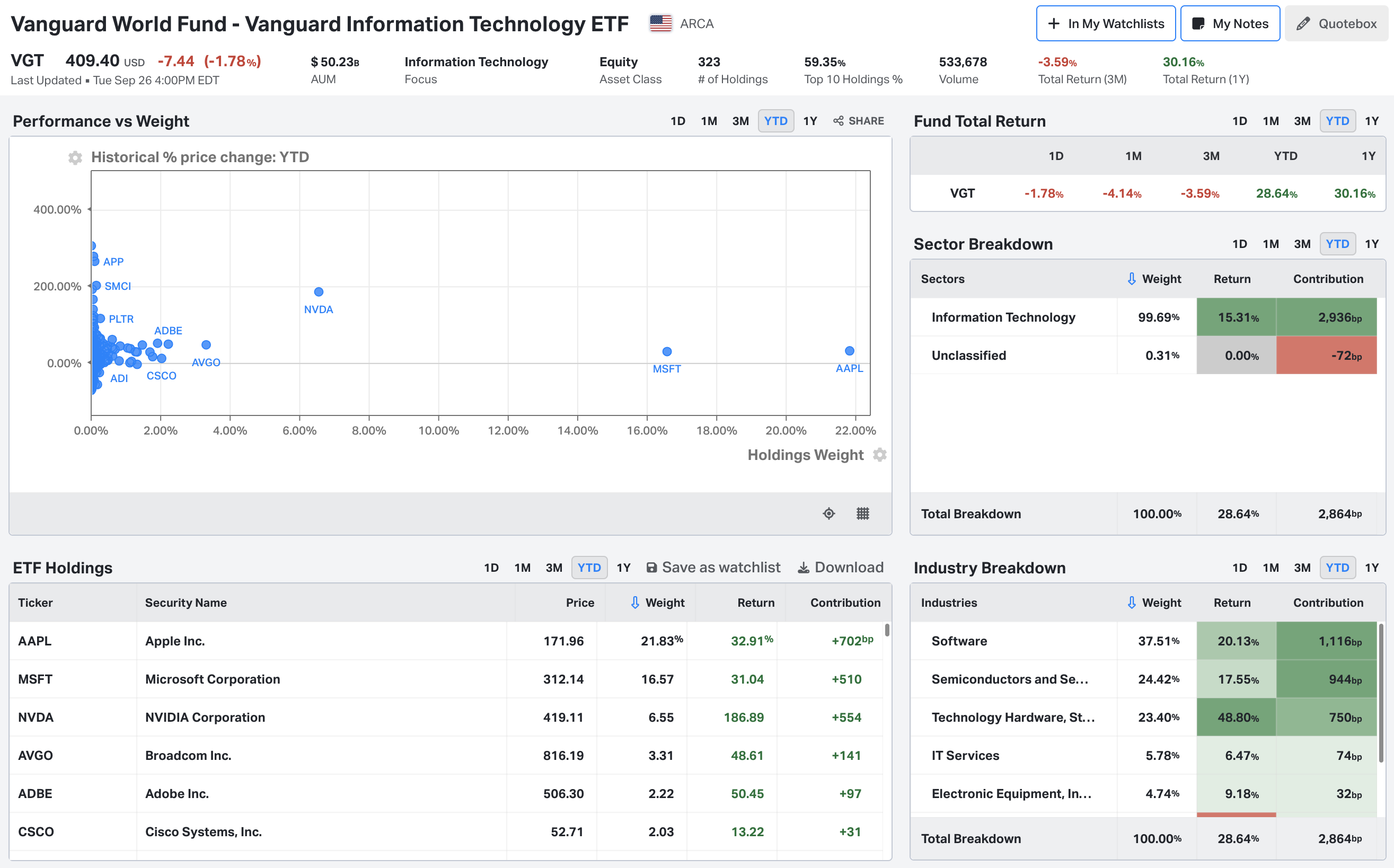Image resolution: width=1394 pixels, height=868 pixels.
Task: Switch Fund Total Return to 1D
Action: click(1240, 121)
